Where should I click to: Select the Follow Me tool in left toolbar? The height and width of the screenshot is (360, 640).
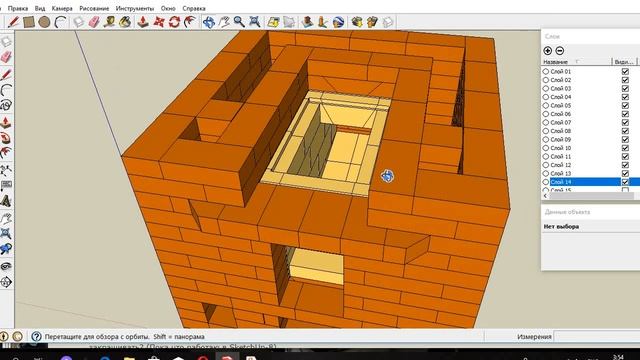[x=6, y=139]
